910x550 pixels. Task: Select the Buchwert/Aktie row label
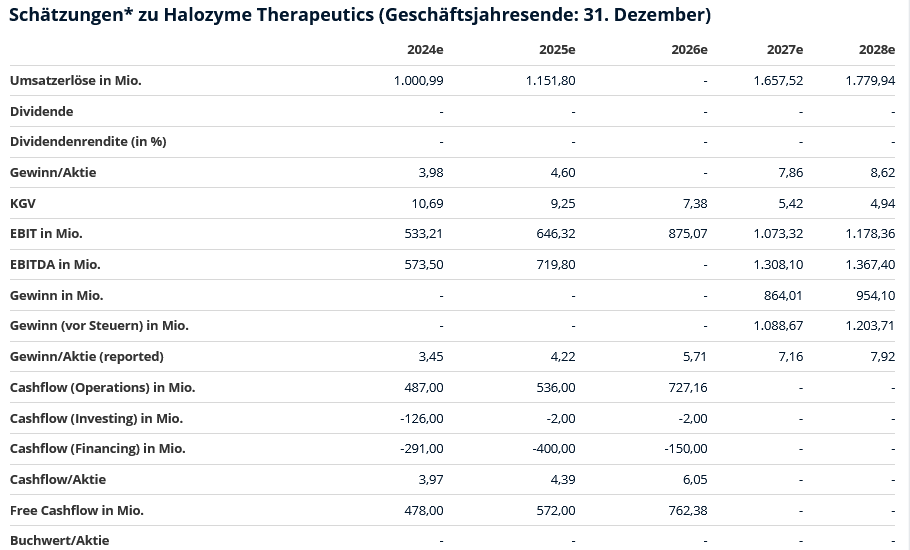pos(59,540)
